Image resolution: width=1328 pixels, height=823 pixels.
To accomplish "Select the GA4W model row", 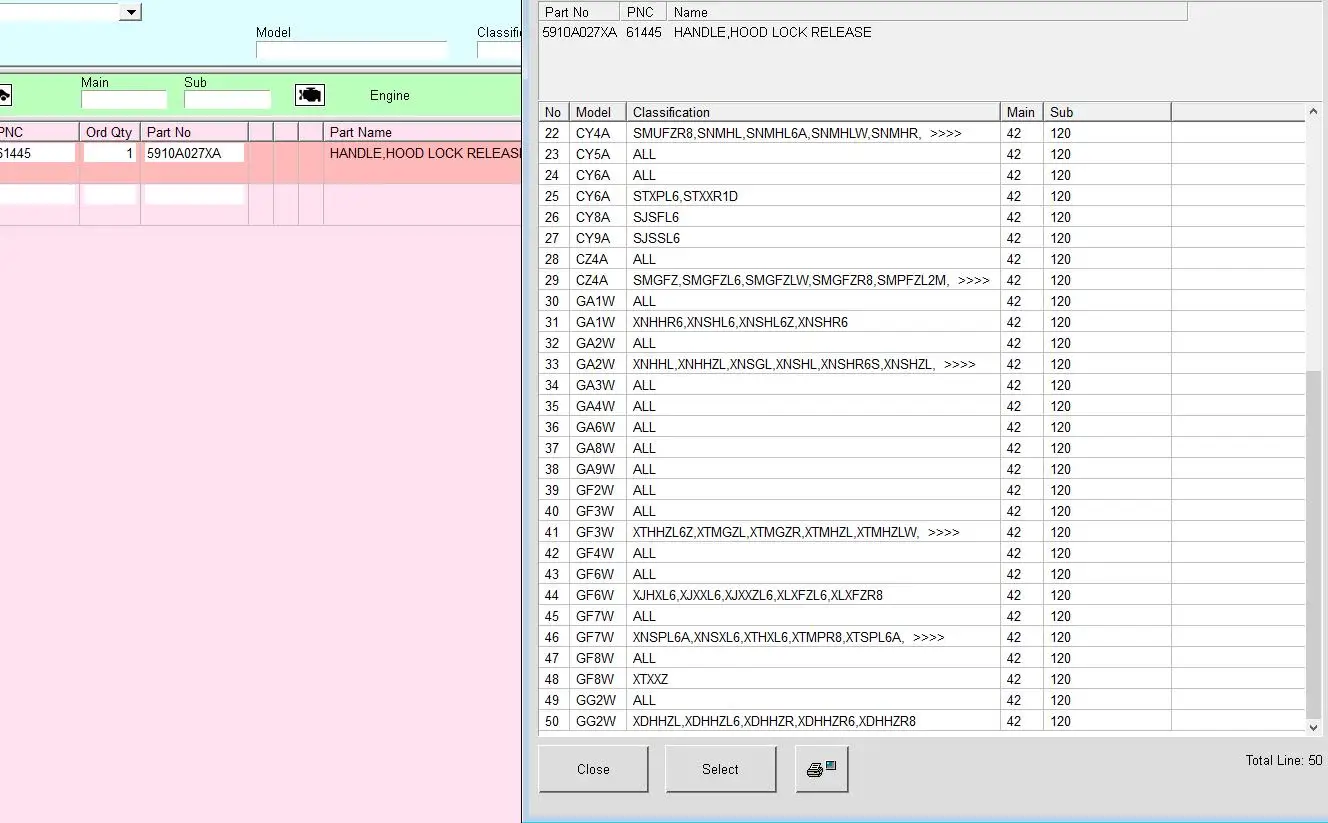I will click(x=922, y=406).
